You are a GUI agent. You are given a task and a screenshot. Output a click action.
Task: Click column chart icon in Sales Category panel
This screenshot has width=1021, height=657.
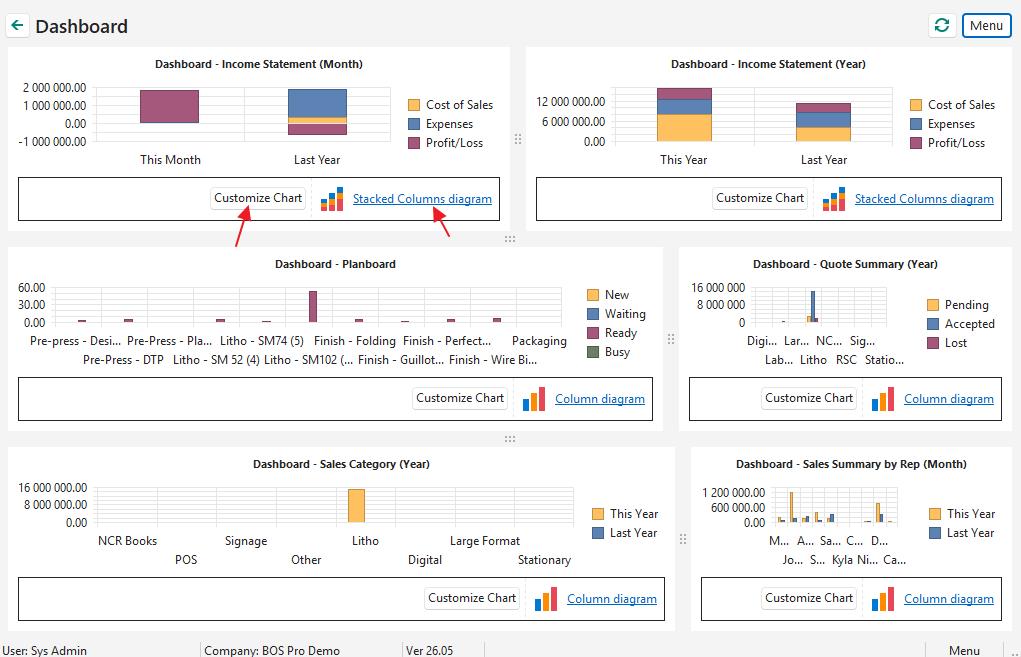click(546, 599)
